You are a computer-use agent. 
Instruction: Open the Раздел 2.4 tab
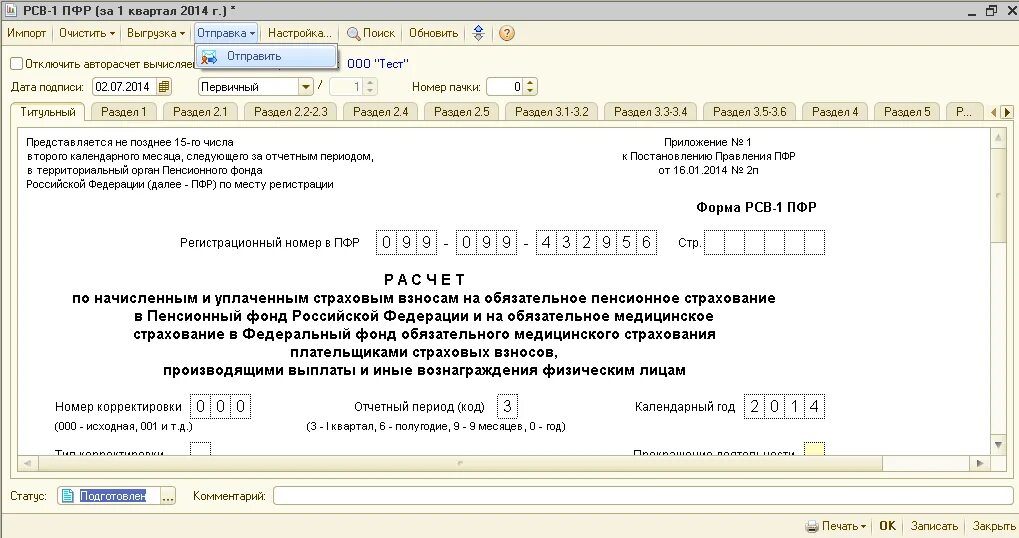pos(380,112)
